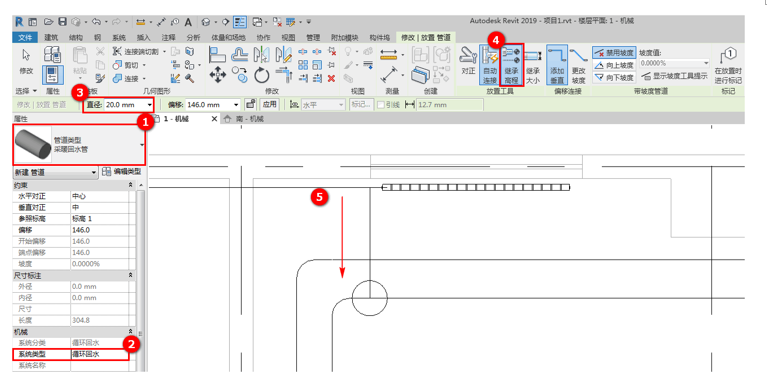Viewport: 767px width, 389px height.
Task: Click the 应用 (Apply) button
Action: (x=269, y=104)
